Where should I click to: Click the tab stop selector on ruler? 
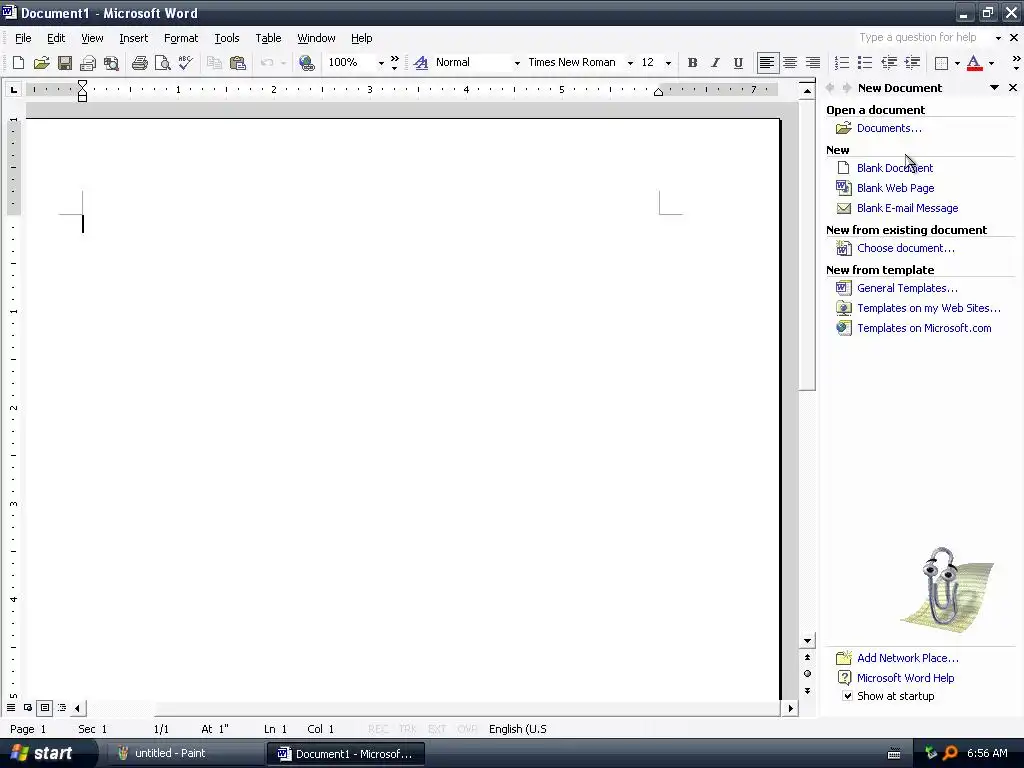(14, 90)
